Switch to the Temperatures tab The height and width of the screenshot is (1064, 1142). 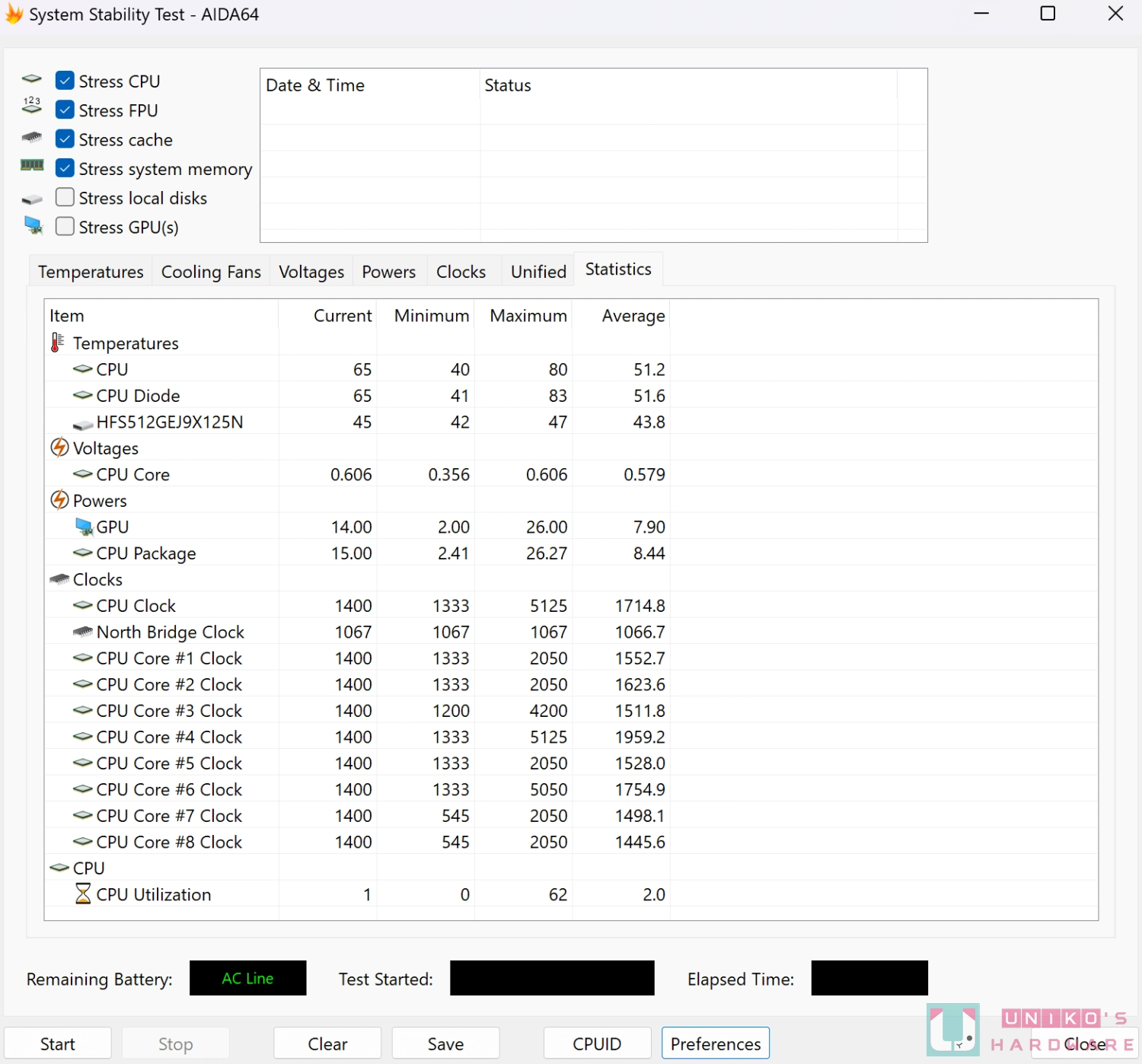(x=91, y=272)
